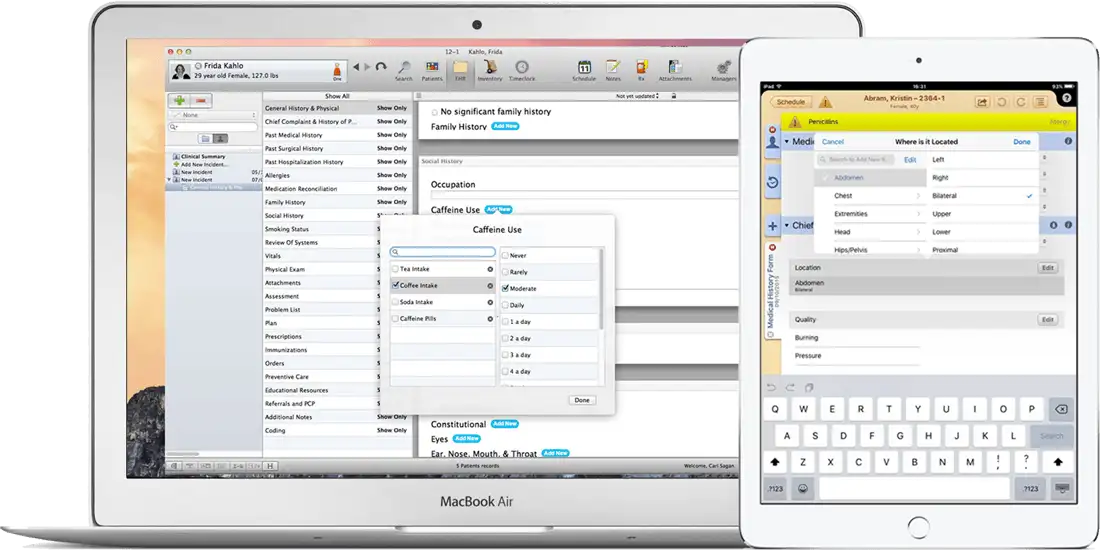Image resolution: width=1100 pixels, height=550 pixels.
Task: Select No significant family history radio button
Action: [434, 112]
